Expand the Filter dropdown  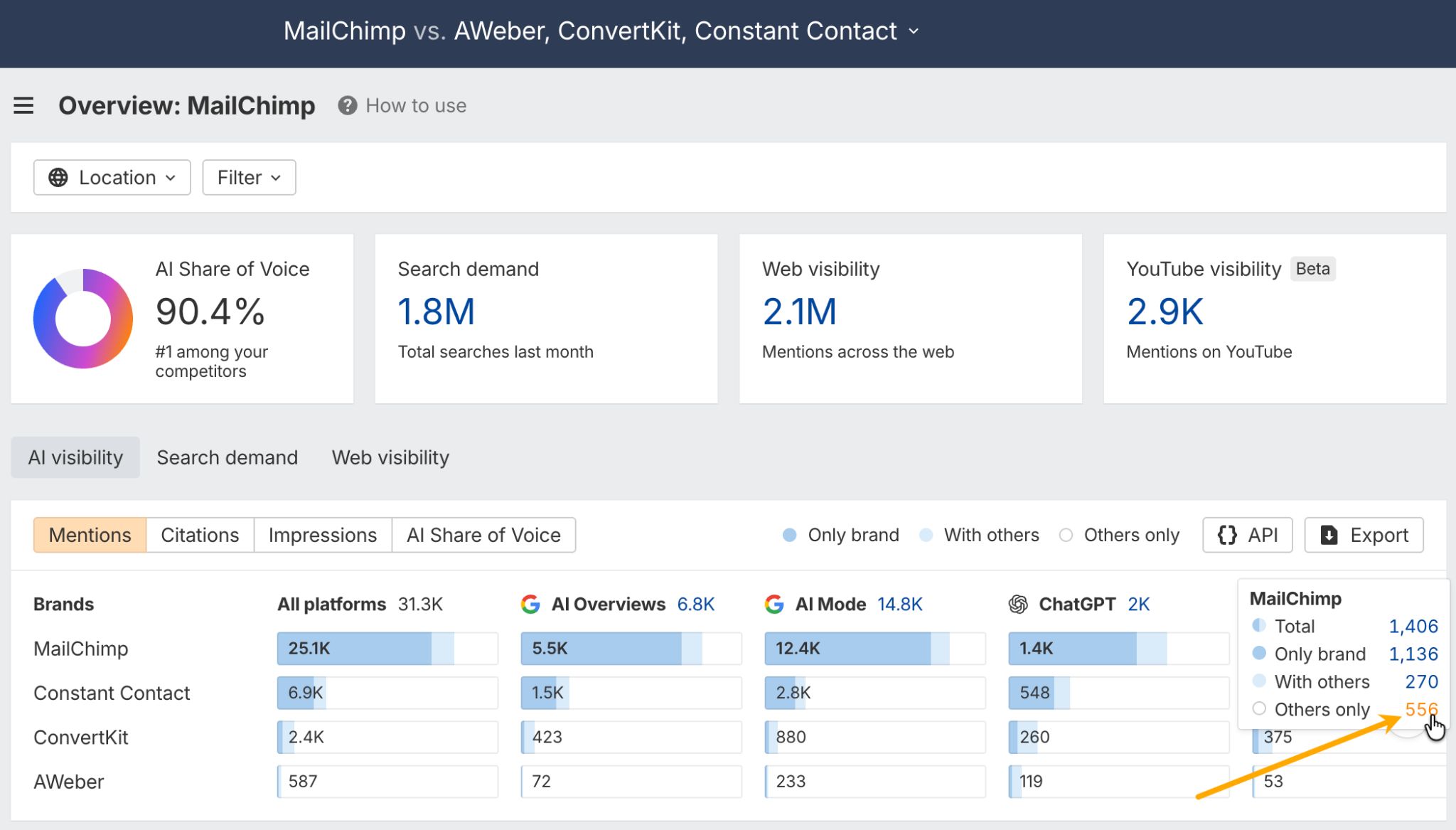point(248,177)
